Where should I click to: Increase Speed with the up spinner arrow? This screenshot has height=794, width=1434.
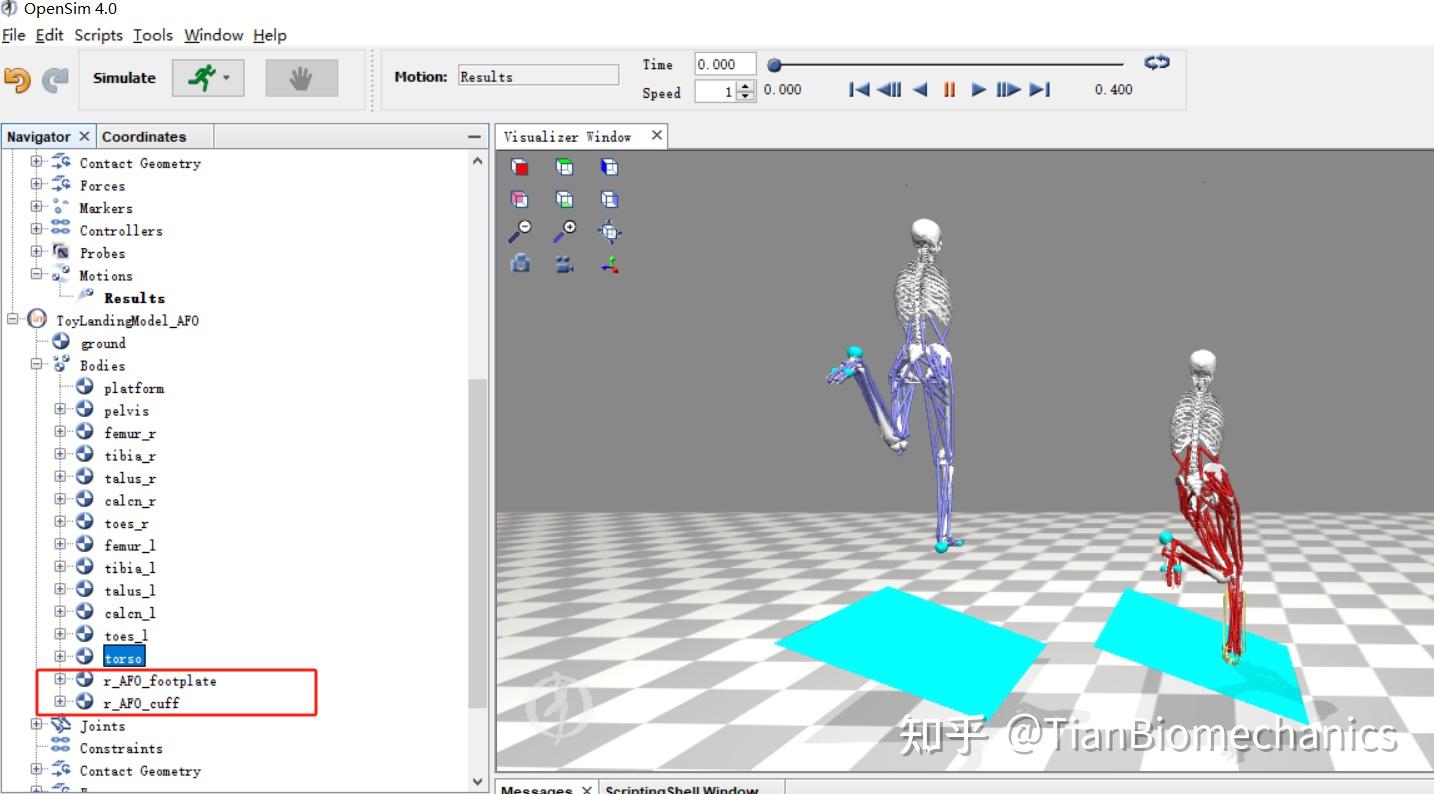pyautogui.click(x=746, y=86)
